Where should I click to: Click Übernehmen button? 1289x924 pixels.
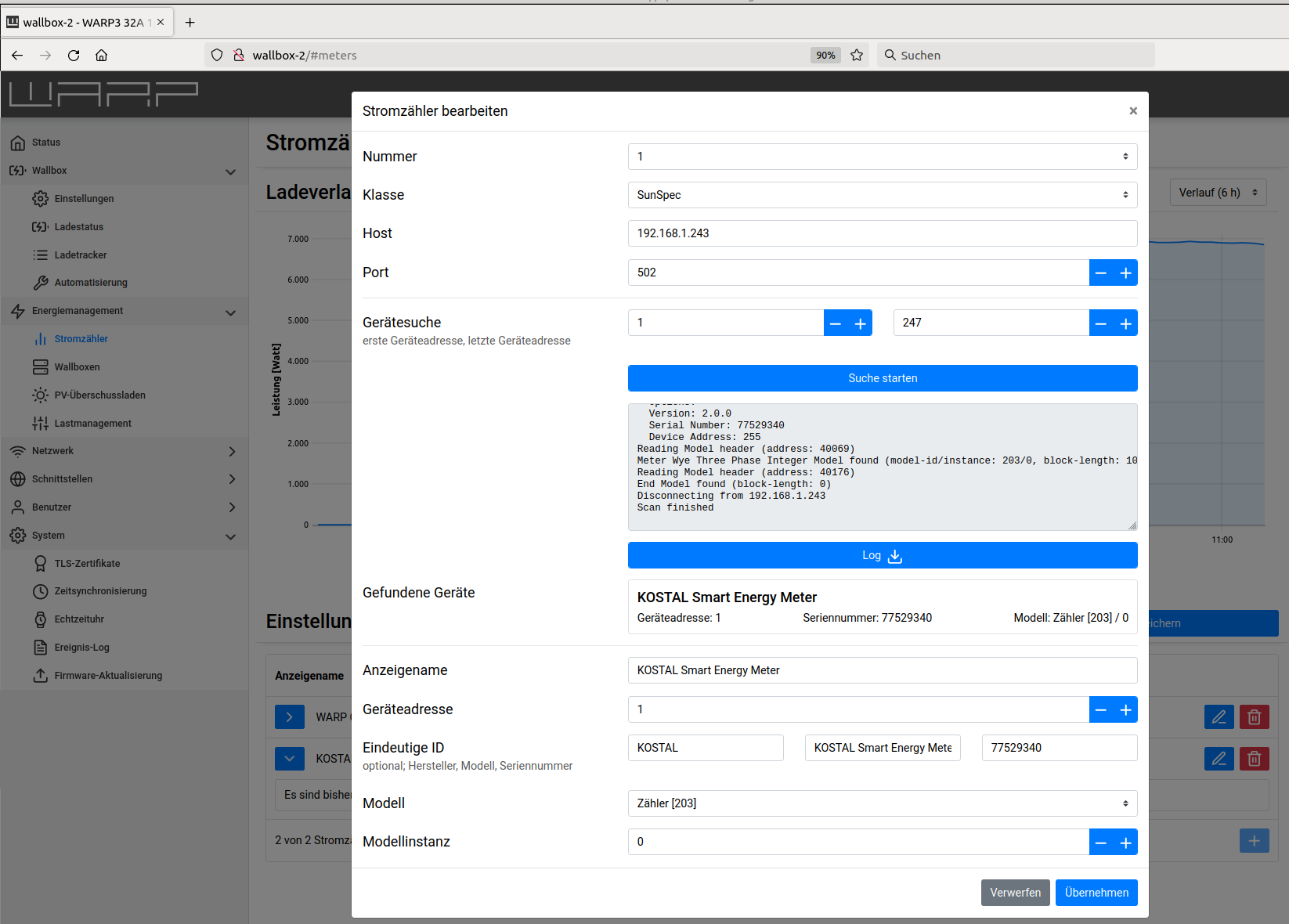(x=1096, y=893)
